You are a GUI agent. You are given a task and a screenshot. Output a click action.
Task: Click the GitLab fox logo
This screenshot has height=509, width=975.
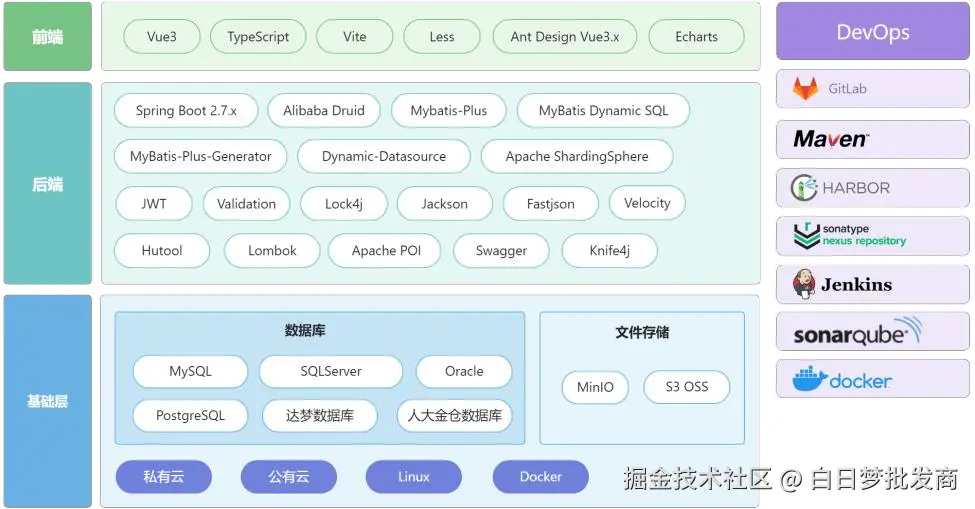click(x=805, y=88)
